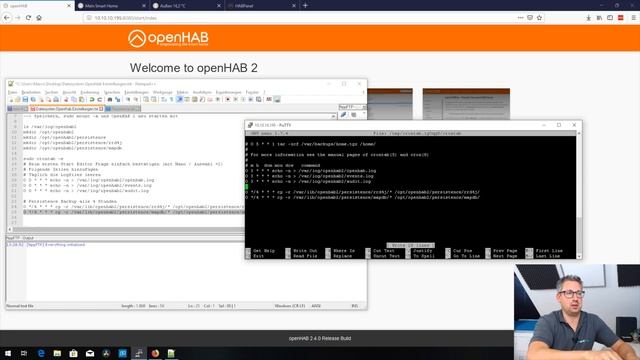The height and width of the screenshot is (360, 640).
Task: Bookmark this page with the star icon
Action: [x=540, y=18]
